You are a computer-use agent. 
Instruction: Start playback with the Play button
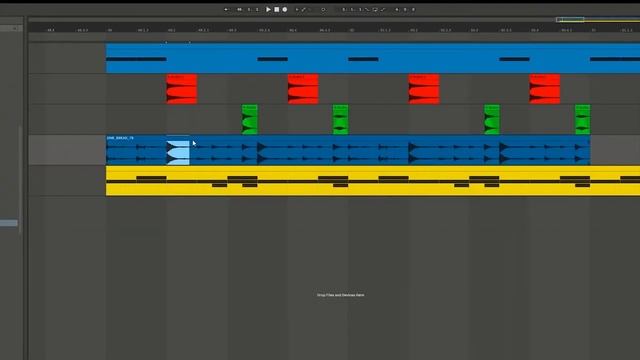pos(268,9)
